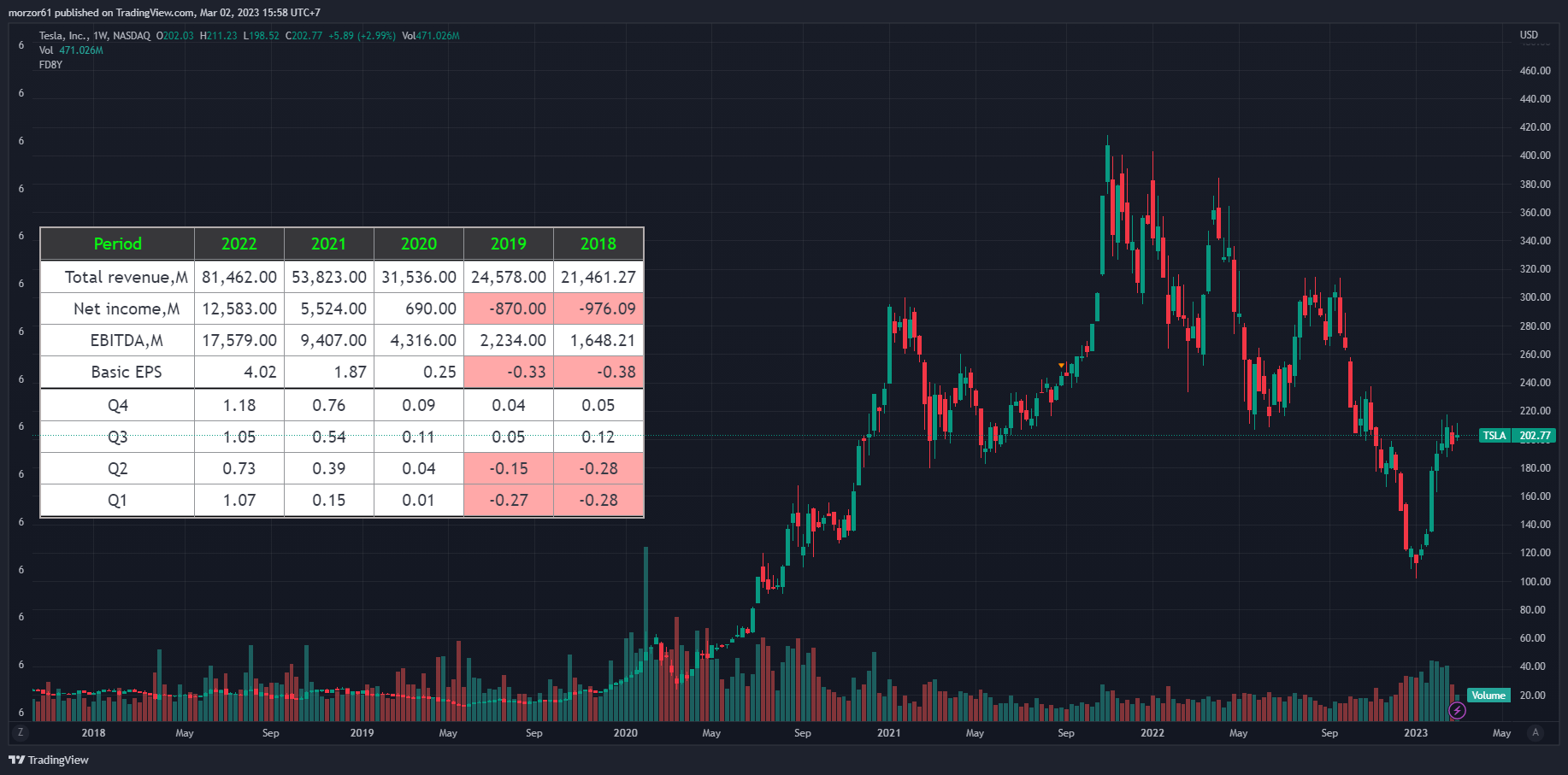Image resolution: width=1568 pixels, height=775 pixels.
Task: Click the red -0.27 Q1 2019 cell
Action: pos(509,500)
